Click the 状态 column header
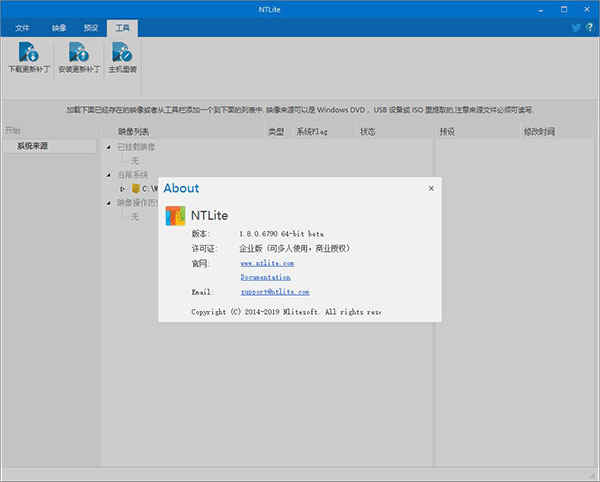Image resolution: width=600 pixels, height=482 pixels. 367,132
